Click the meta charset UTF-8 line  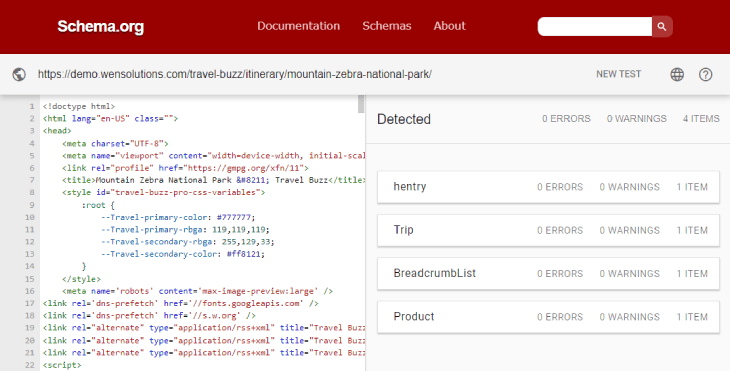pos(115,143)
